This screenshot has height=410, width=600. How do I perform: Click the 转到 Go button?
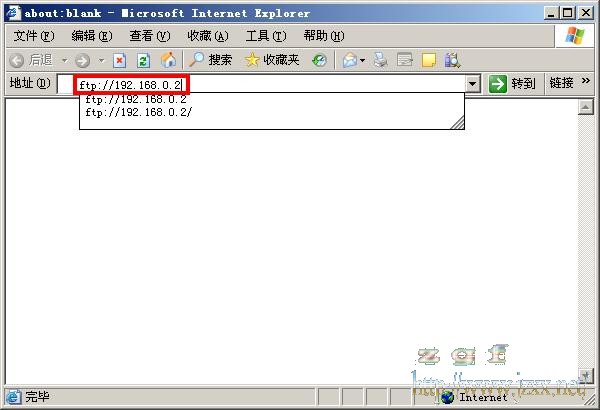coord(512,84)
